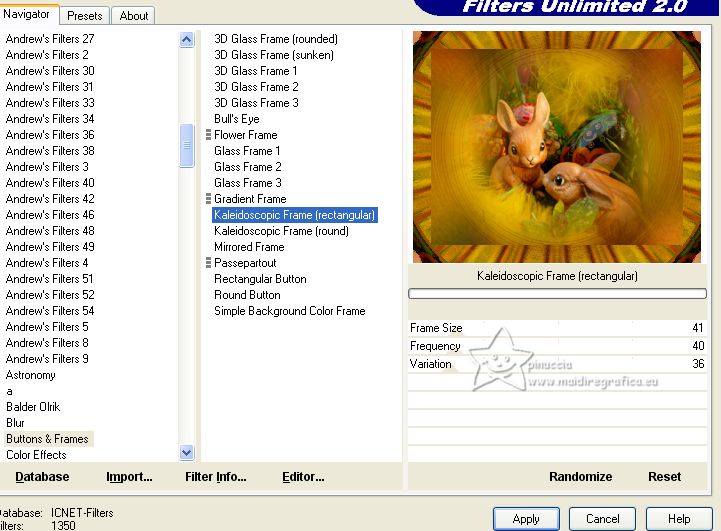
Task: Choose Simple Background Color Frame filter
Action: (290, 311)
